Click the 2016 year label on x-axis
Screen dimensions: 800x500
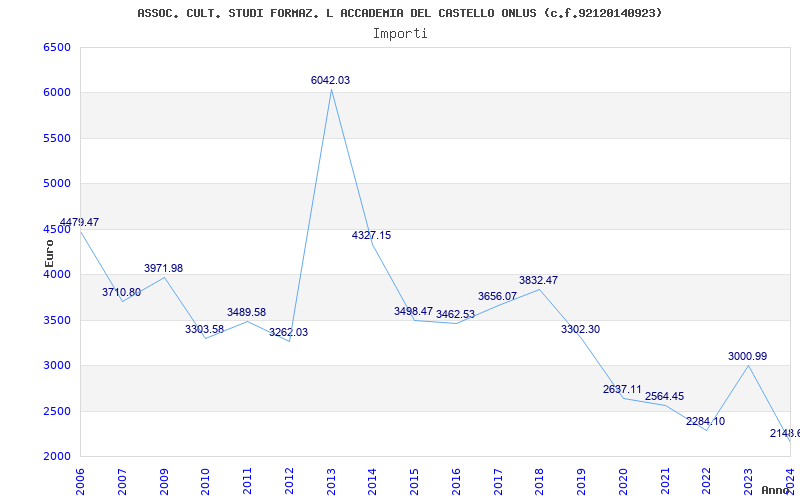(456, 481)
